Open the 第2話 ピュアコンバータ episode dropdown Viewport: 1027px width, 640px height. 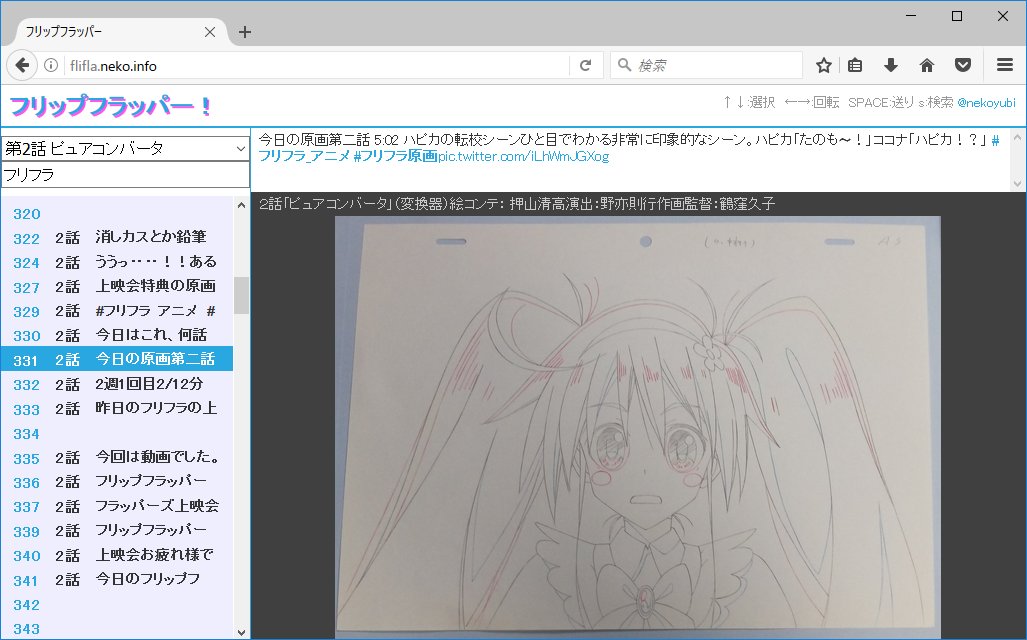tap(125, 149)
